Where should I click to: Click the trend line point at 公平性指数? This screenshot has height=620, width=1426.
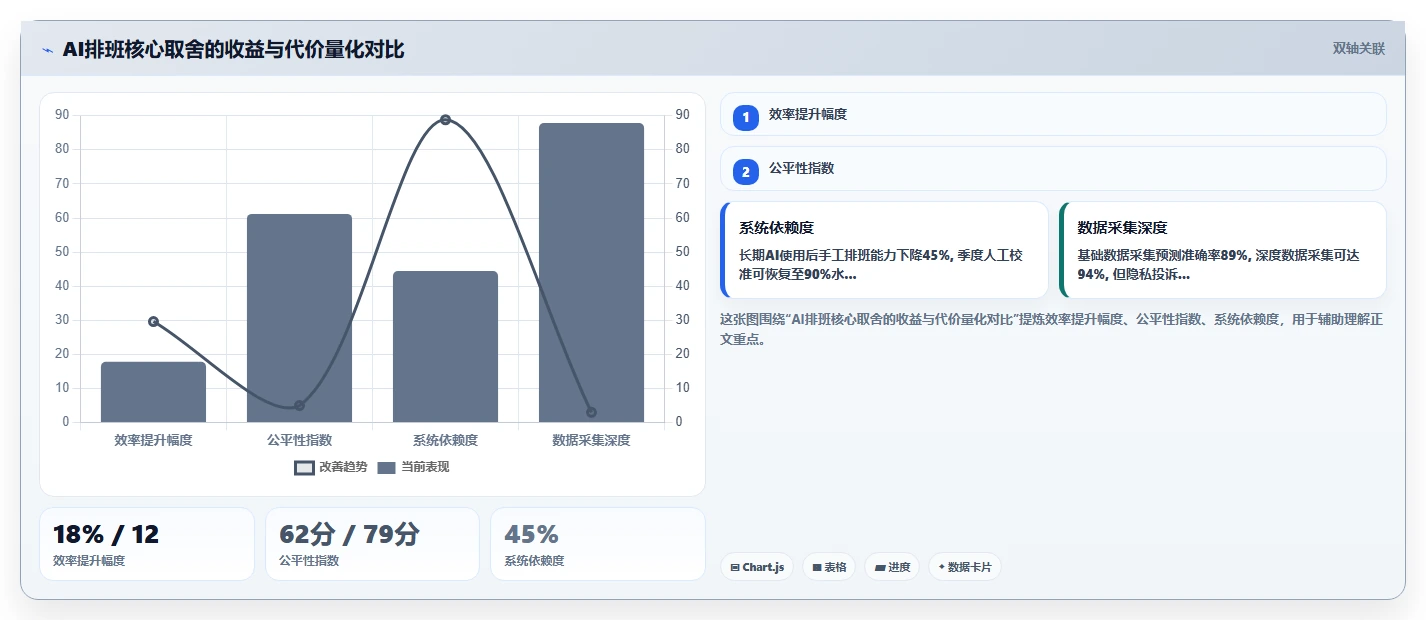click(x=299, y=405)
